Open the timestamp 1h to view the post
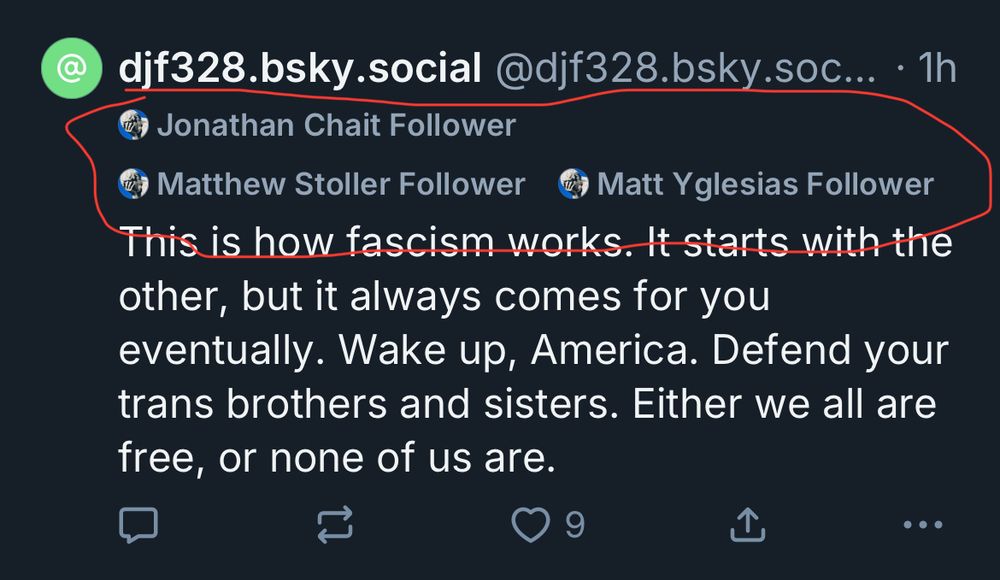Viewport: 1000px width, 580px height. tap(938, 65)
